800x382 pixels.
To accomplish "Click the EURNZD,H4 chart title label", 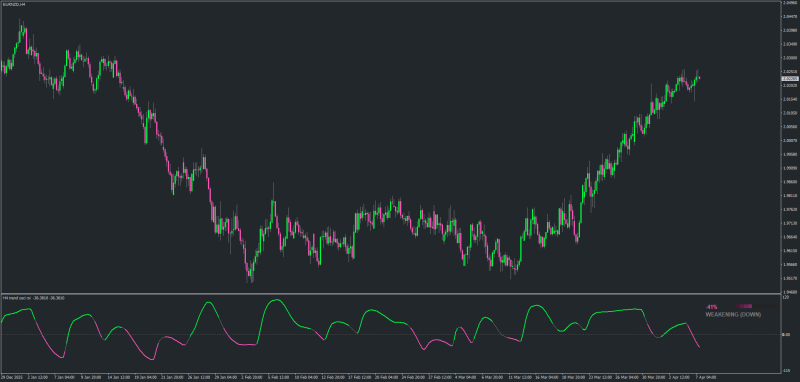I will pyautogui.click(x=14, y=4).
